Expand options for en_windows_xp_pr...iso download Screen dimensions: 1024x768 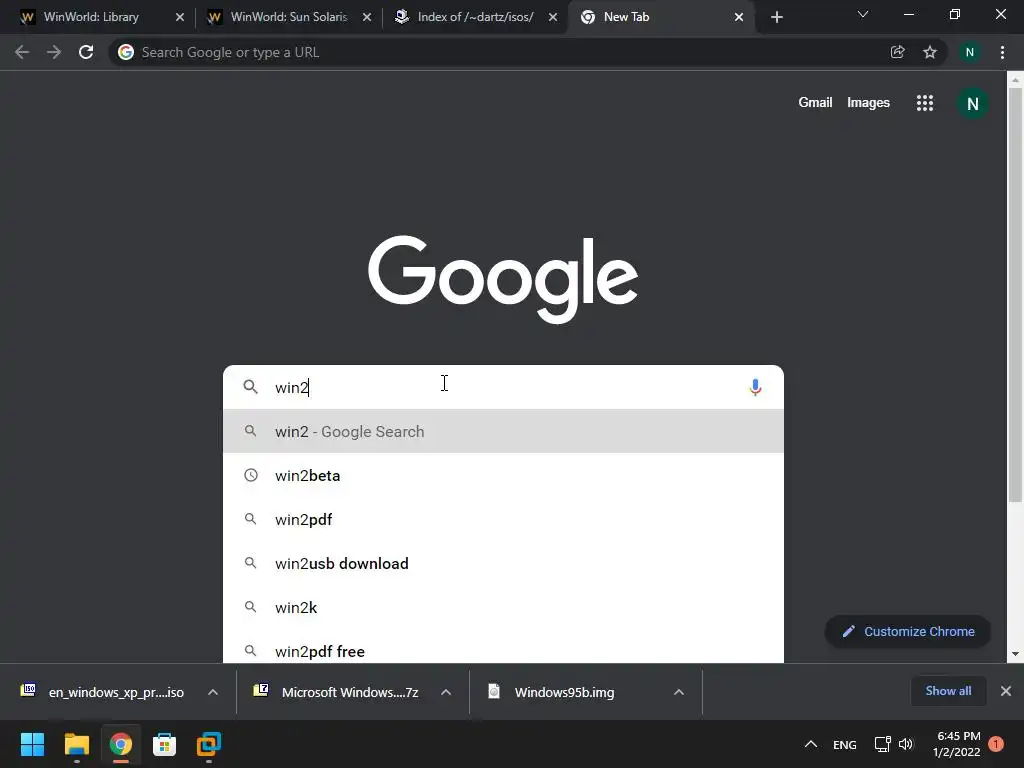(213, 692)
